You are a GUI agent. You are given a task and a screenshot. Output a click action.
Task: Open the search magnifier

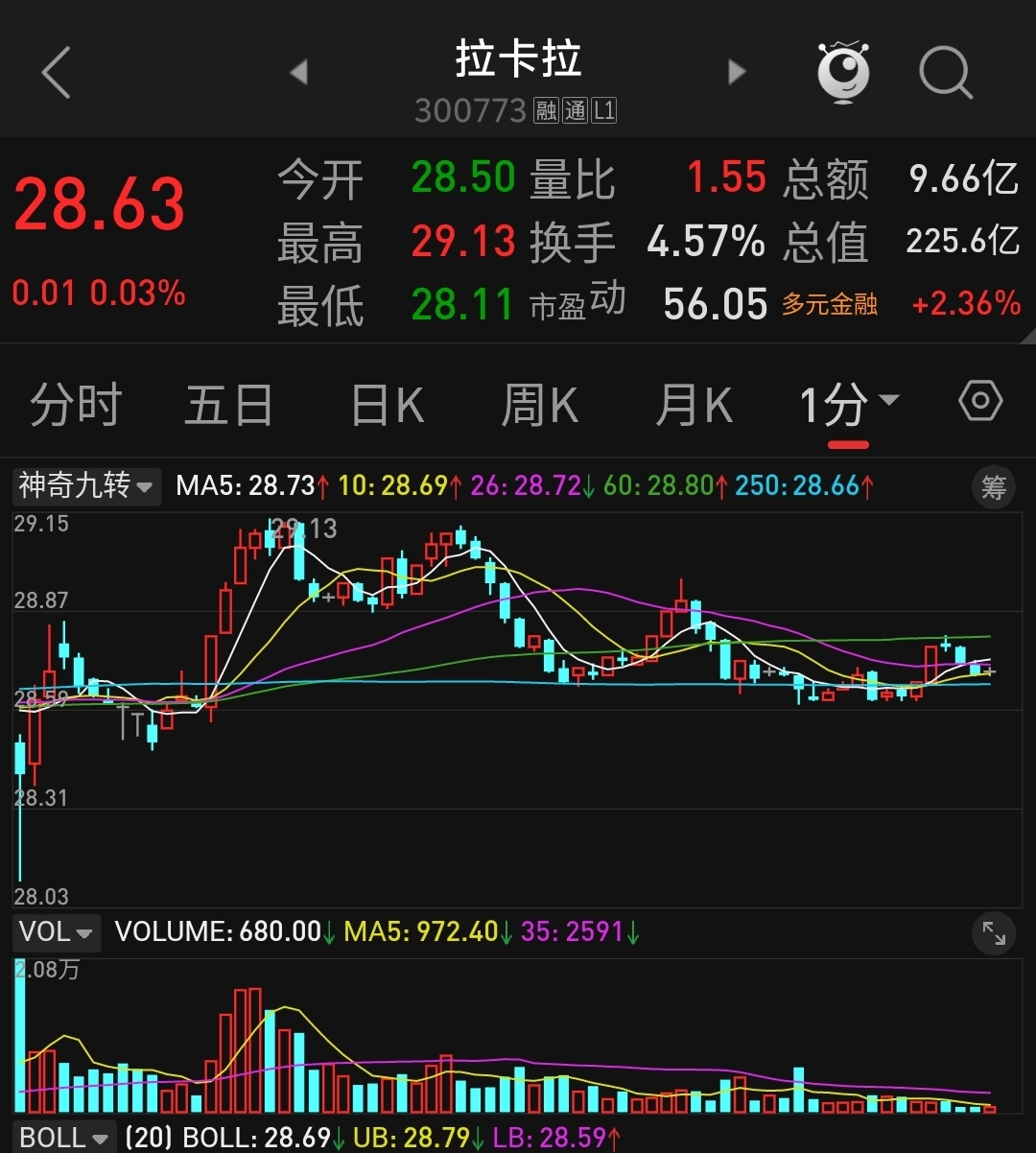(x=945, y=72)
